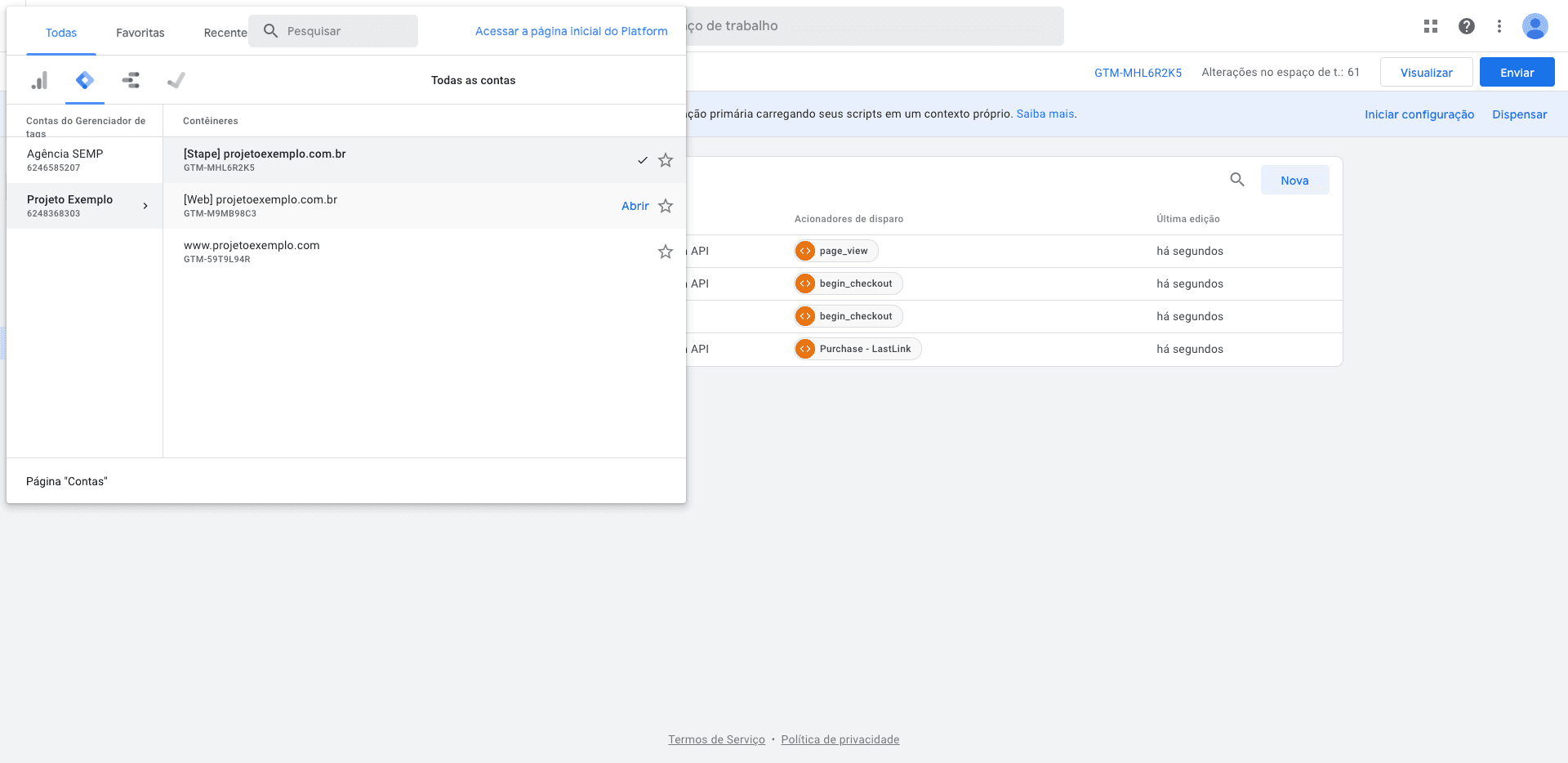Select the Projeto Exemplo account
1568x763 pixels.
click(x=85, y=206)
